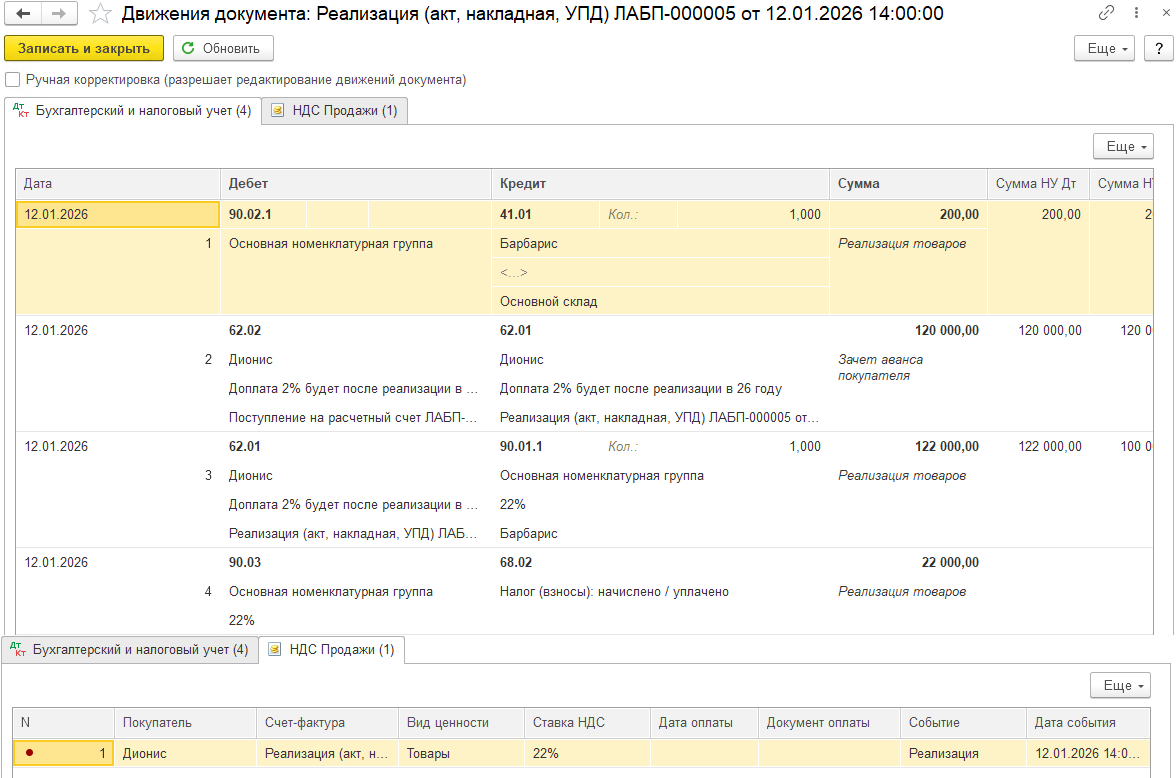Open the Еще menu above the accounting table
This screenshot has height=778, width=1176.
click(x=1124, y=146)
